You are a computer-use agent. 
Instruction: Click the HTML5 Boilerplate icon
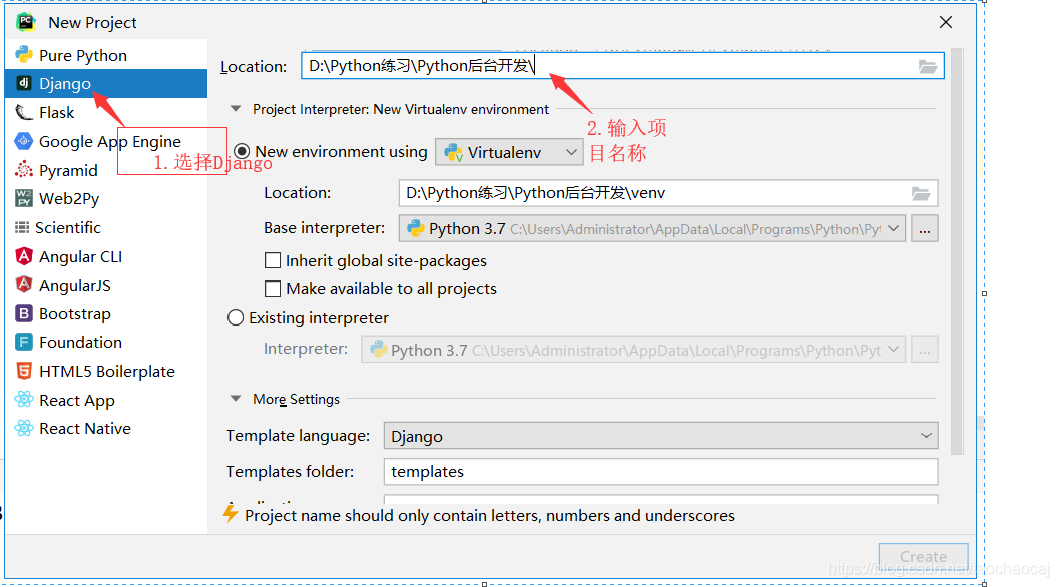point(24,372)
